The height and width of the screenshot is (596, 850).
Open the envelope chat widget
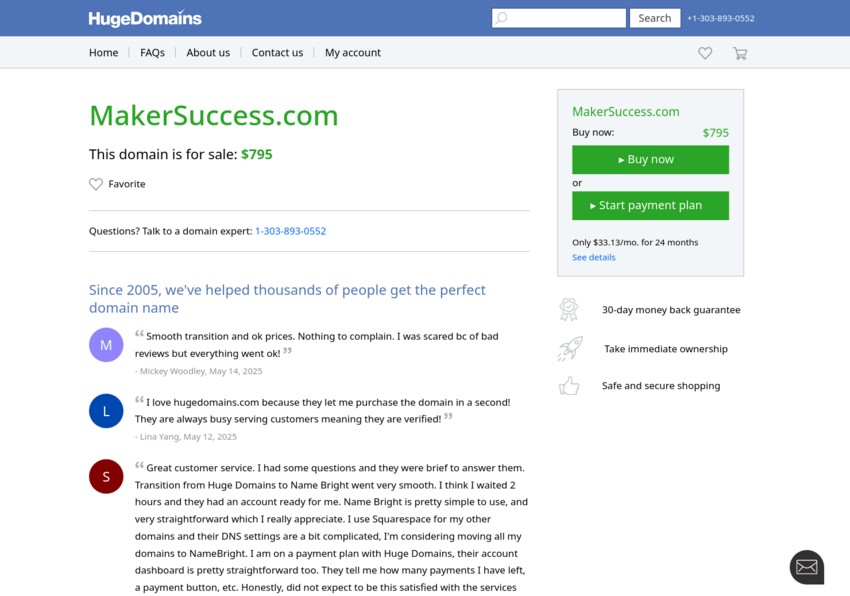point(807,567)
